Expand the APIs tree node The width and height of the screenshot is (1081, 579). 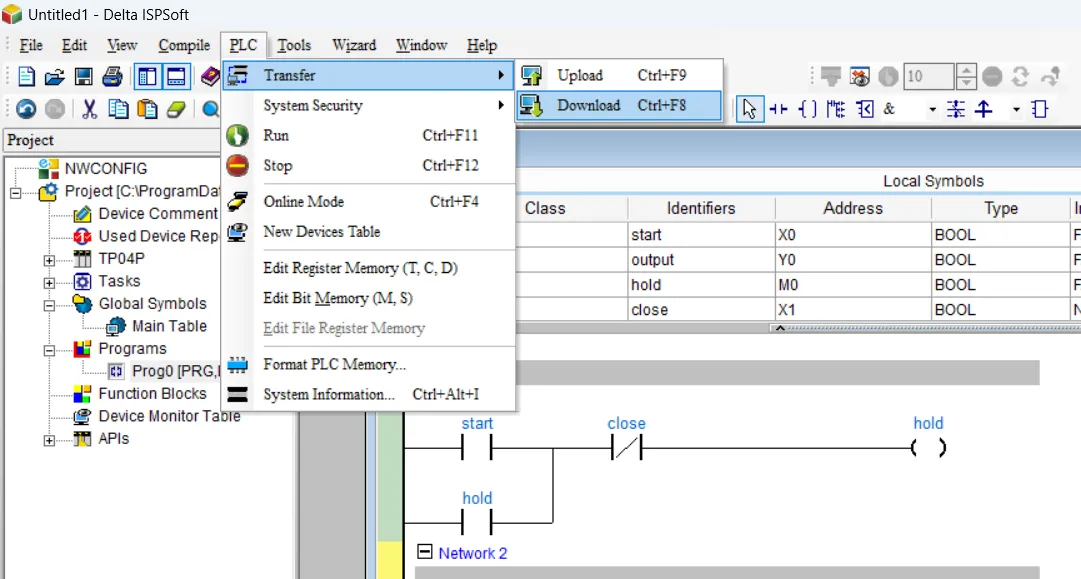(50, 440)
